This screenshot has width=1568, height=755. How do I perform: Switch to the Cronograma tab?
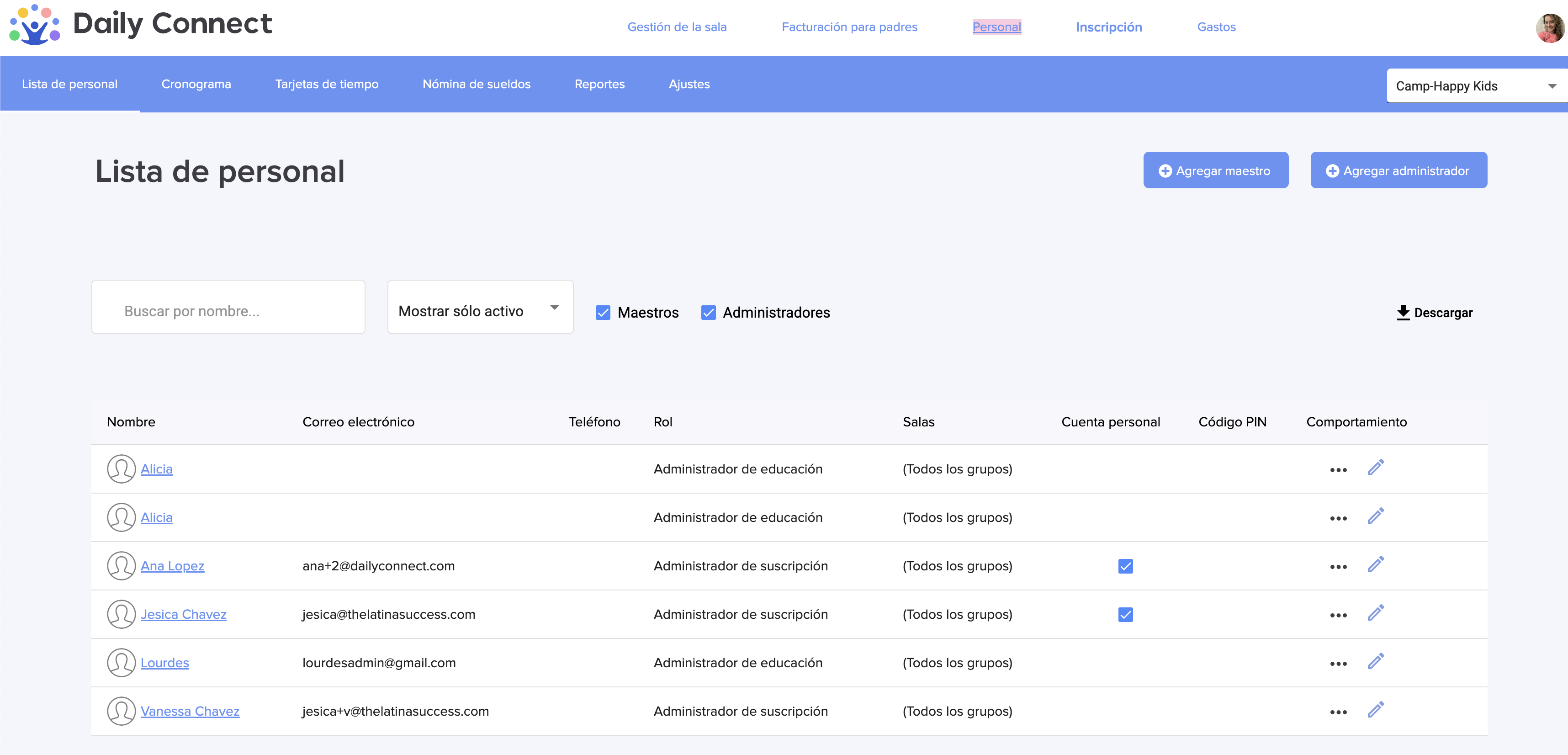tap(196, 84)
